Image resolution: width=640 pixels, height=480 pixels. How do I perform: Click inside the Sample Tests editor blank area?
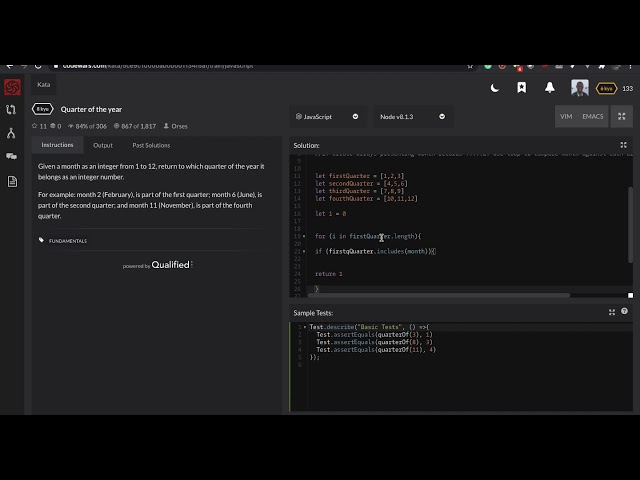[x=469, y=386]
